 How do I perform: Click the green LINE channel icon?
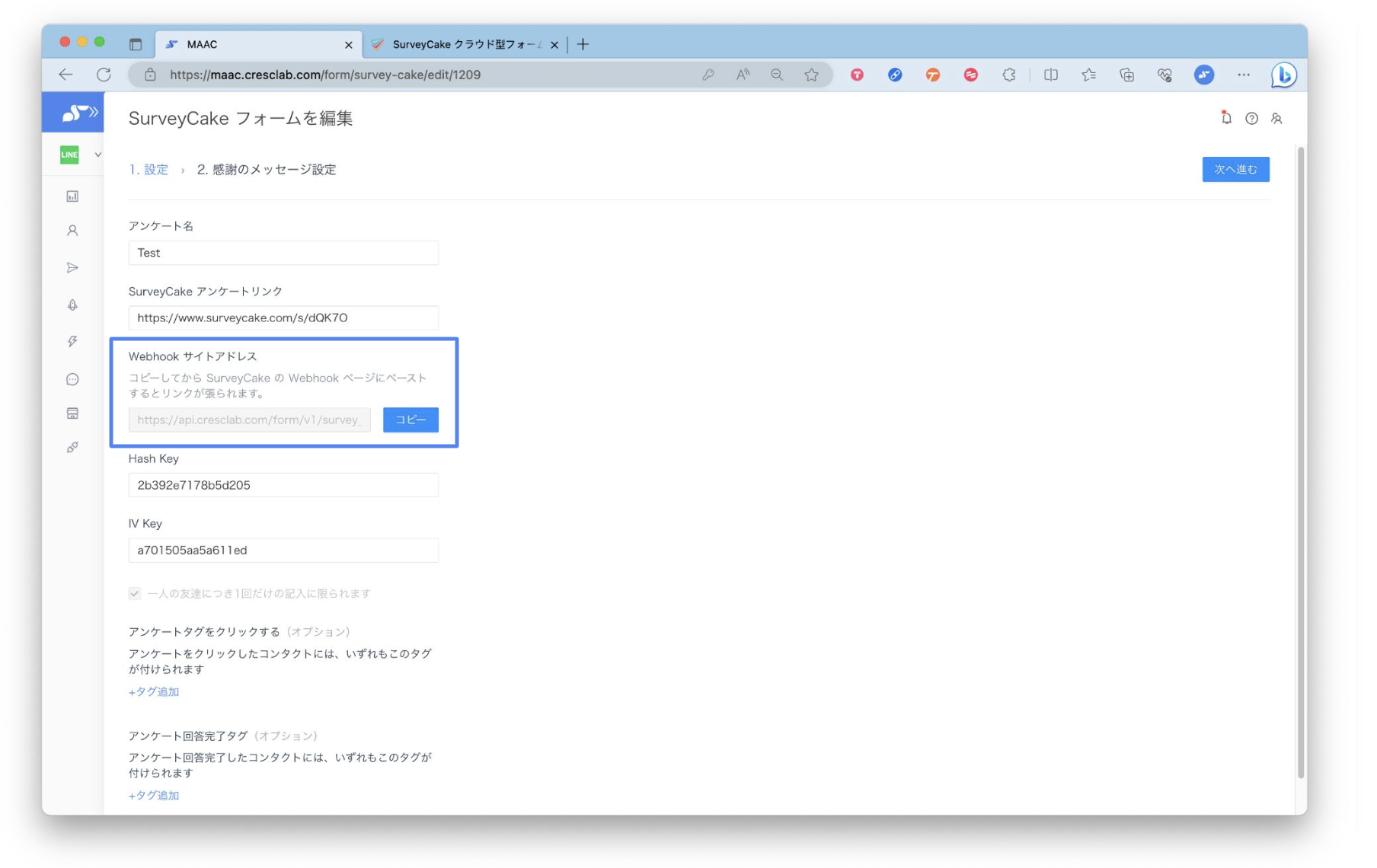click(69, 155)
